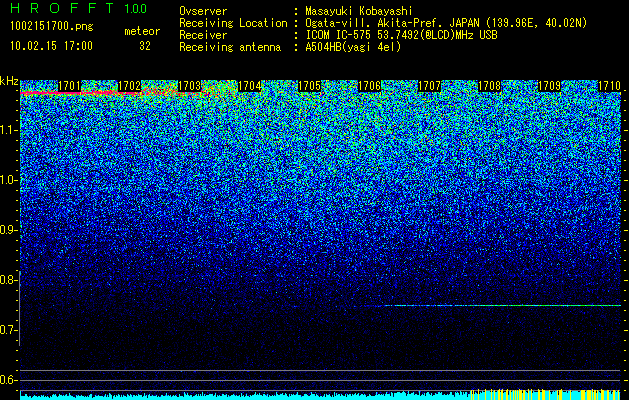Click the meteor label
Screen dimensions: 629x400
tap(142, 31)
